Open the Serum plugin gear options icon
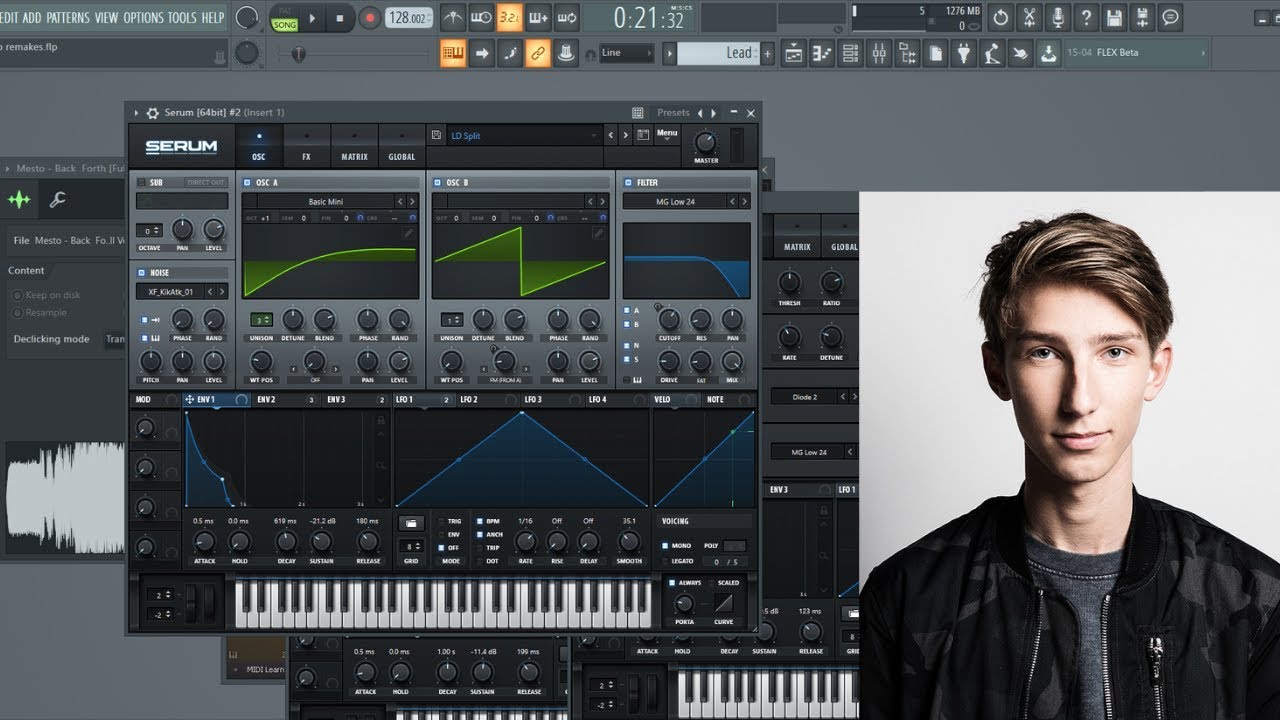Image resolution: width=1280 pixels, height=720 pixels. 153,113
